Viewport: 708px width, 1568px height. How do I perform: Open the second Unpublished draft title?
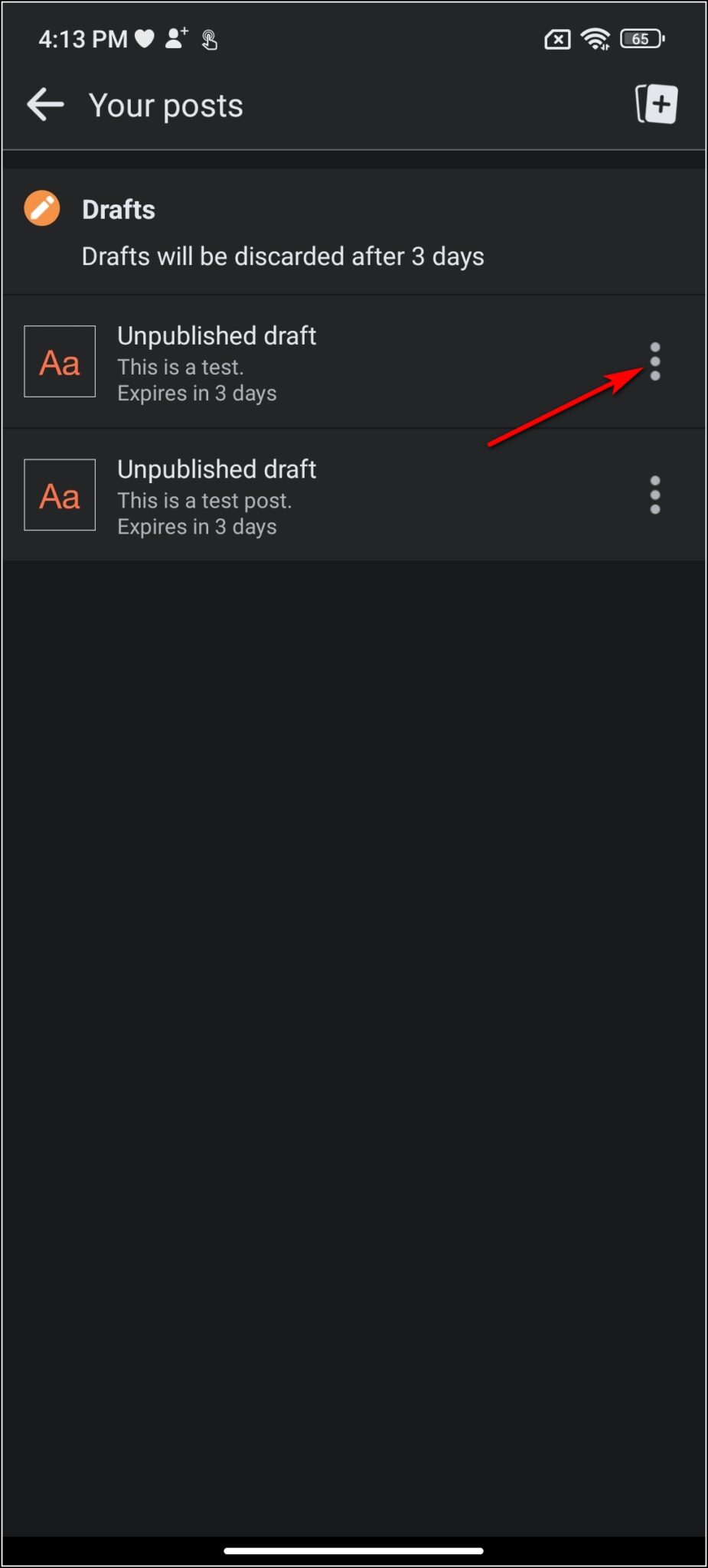(217, 469)
